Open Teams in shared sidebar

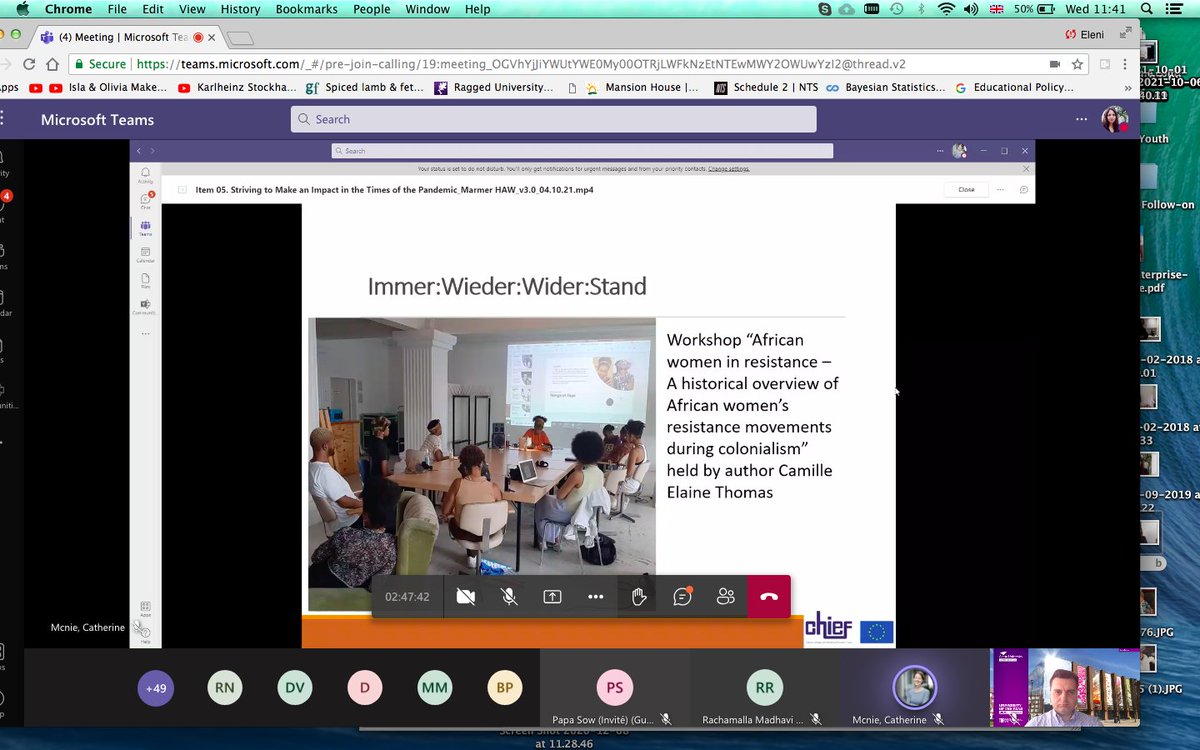pyautogui.click(x=145, y=228)
